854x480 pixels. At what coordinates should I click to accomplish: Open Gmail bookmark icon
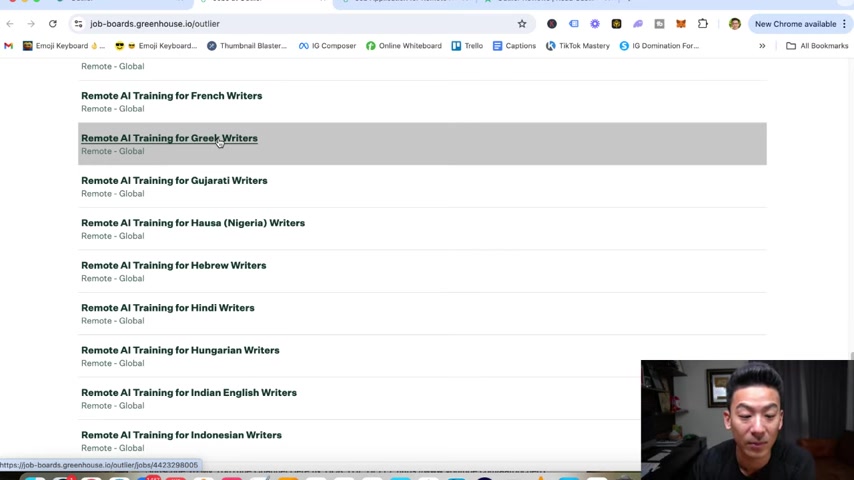pyautogui.click(x=8, y=46)
